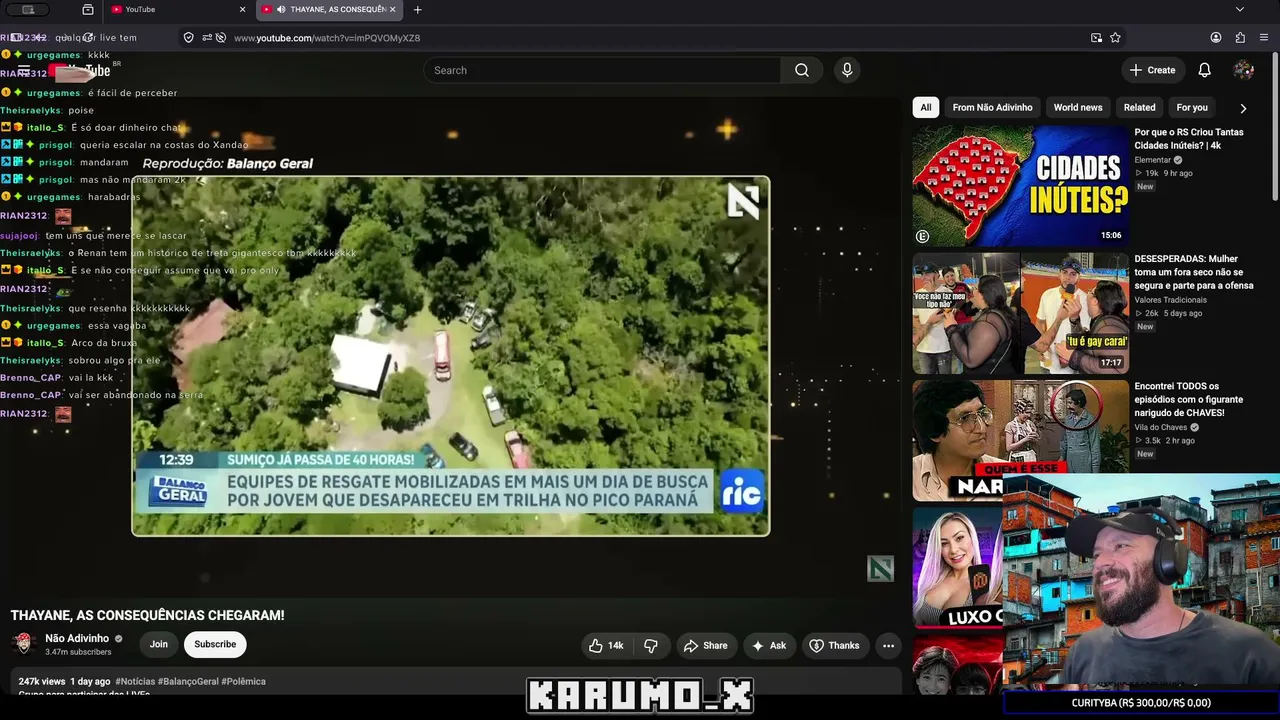Select the World news chip
Screen dimensions: 1280x720
coord(1078,107)
